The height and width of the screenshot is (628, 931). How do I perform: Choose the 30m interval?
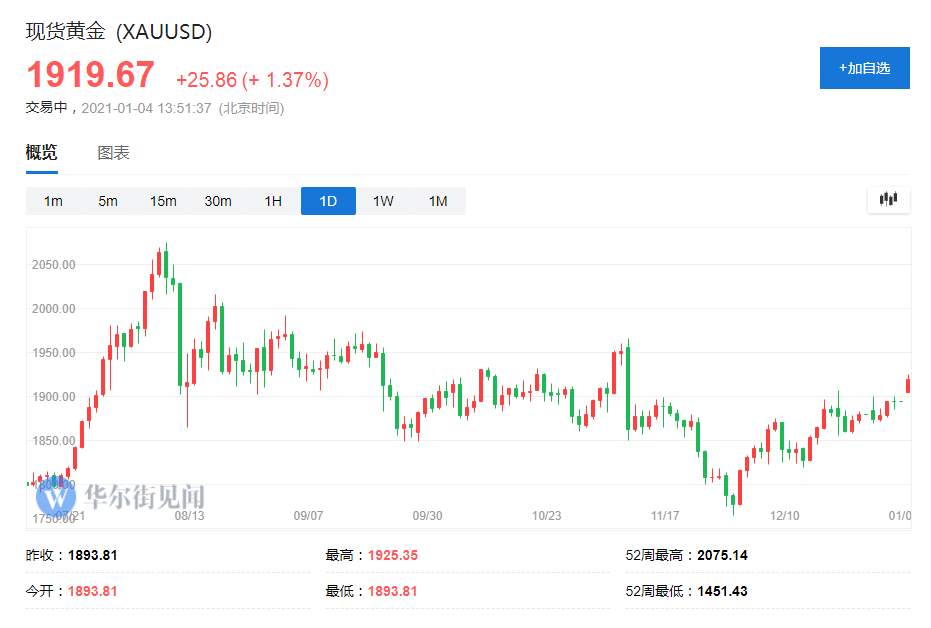[x=218, y=201]
